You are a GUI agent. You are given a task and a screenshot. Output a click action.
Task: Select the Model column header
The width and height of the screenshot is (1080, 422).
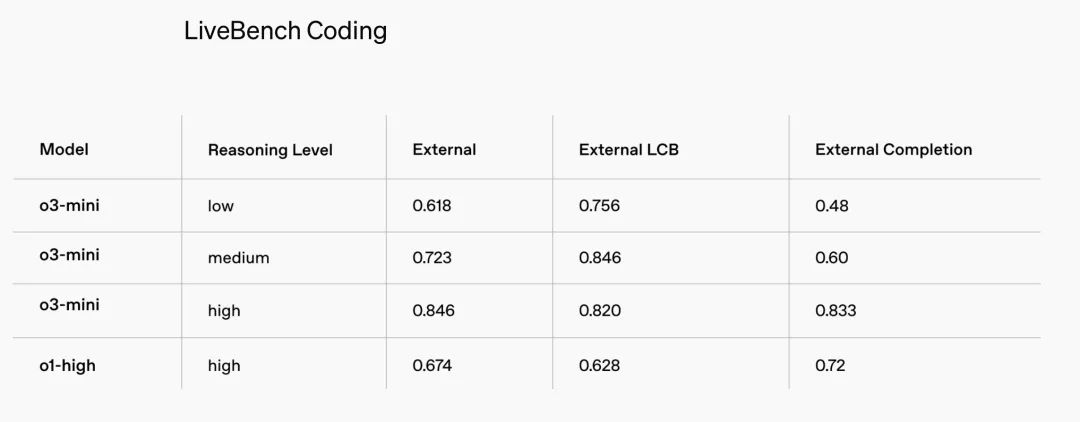click(x=64, y=149)
